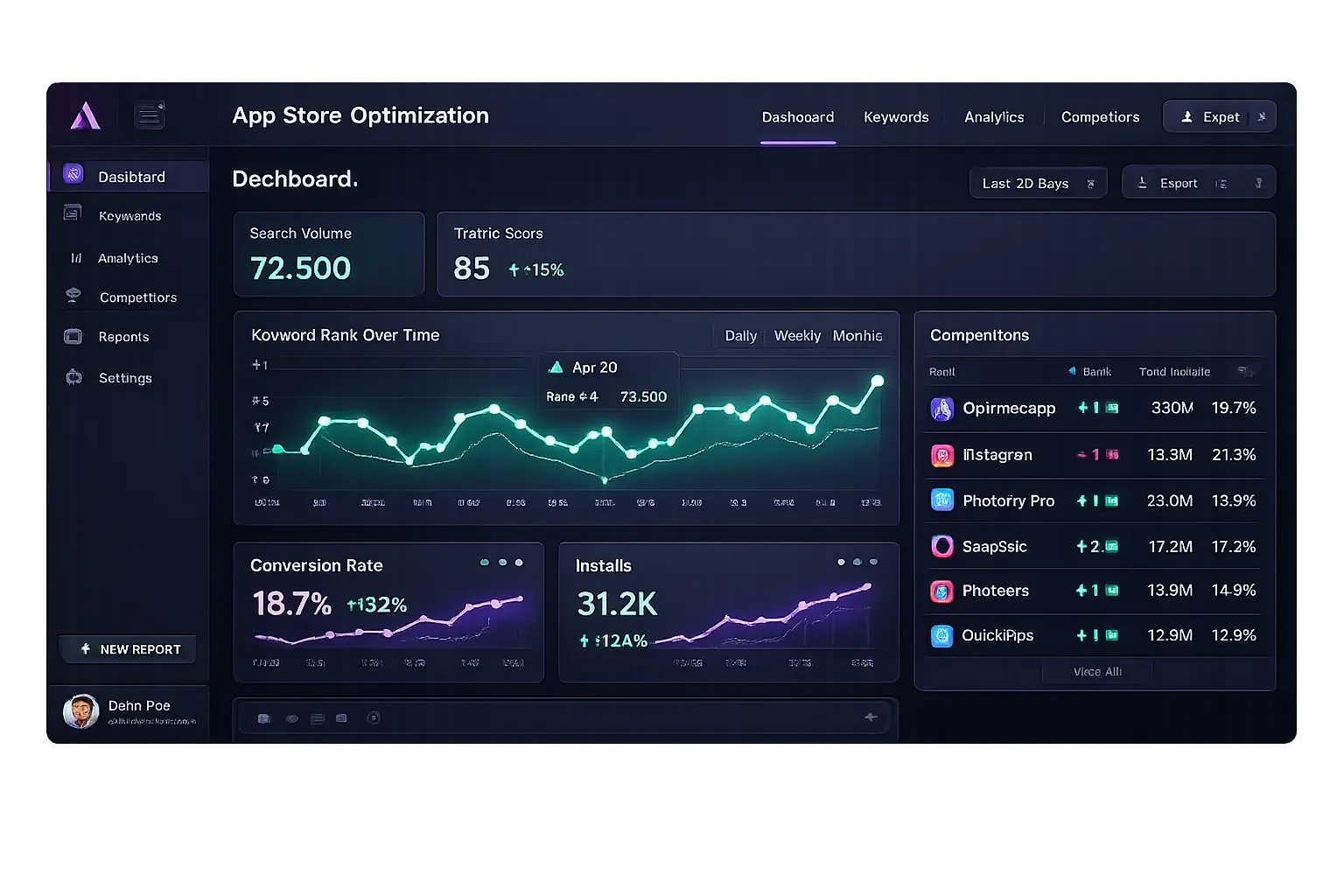The image size is (1344, 896).
Task: Switch chart view to Weekly
Action: 797,336
